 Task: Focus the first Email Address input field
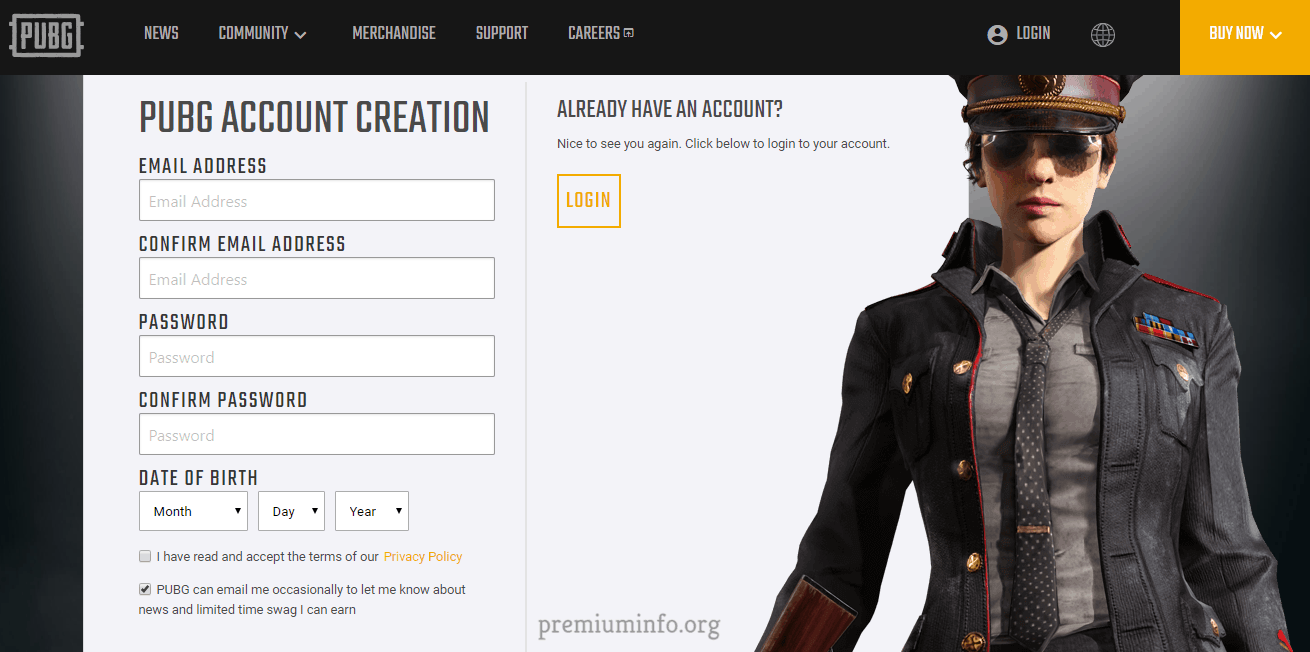tap(317, 200)
